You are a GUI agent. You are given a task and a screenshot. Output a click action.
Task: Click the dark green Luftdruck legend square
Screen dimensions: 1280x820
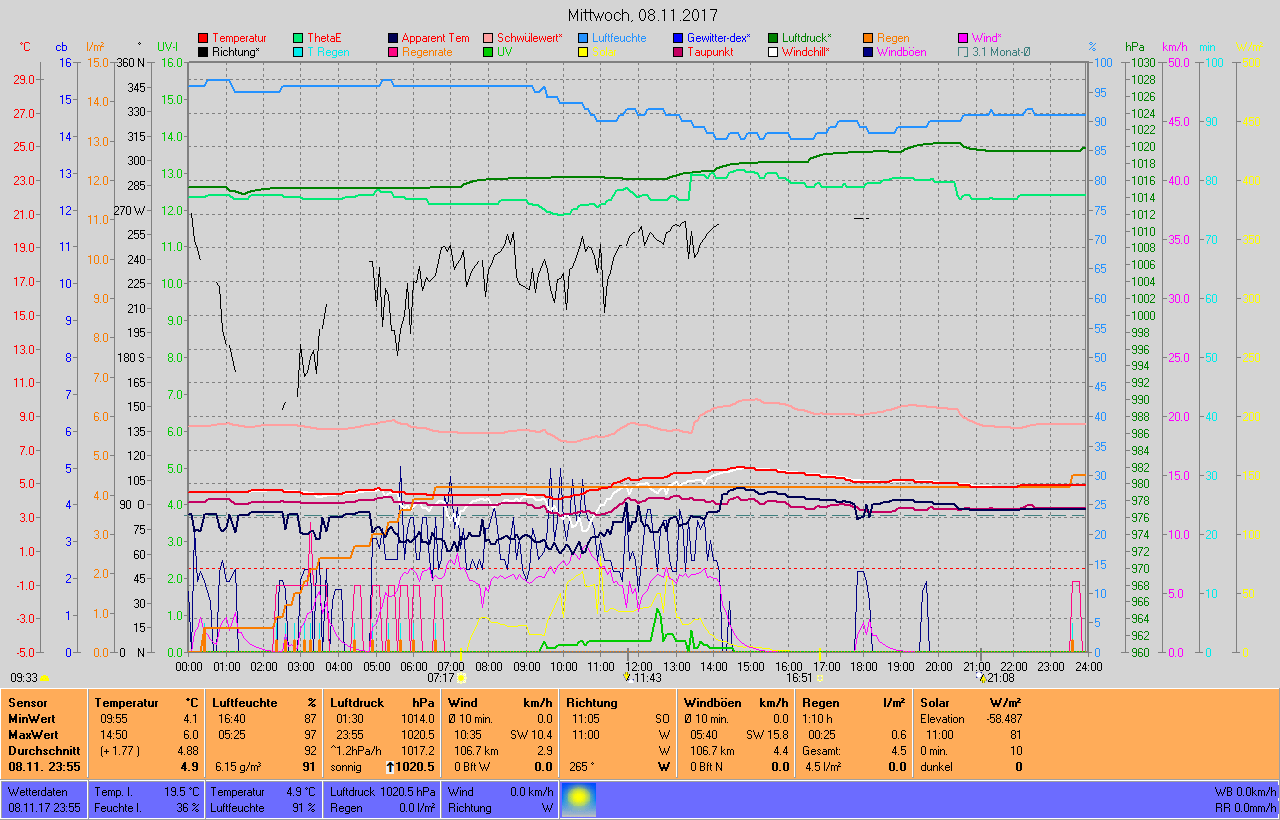pyautogui.click(x=773, y=38)
